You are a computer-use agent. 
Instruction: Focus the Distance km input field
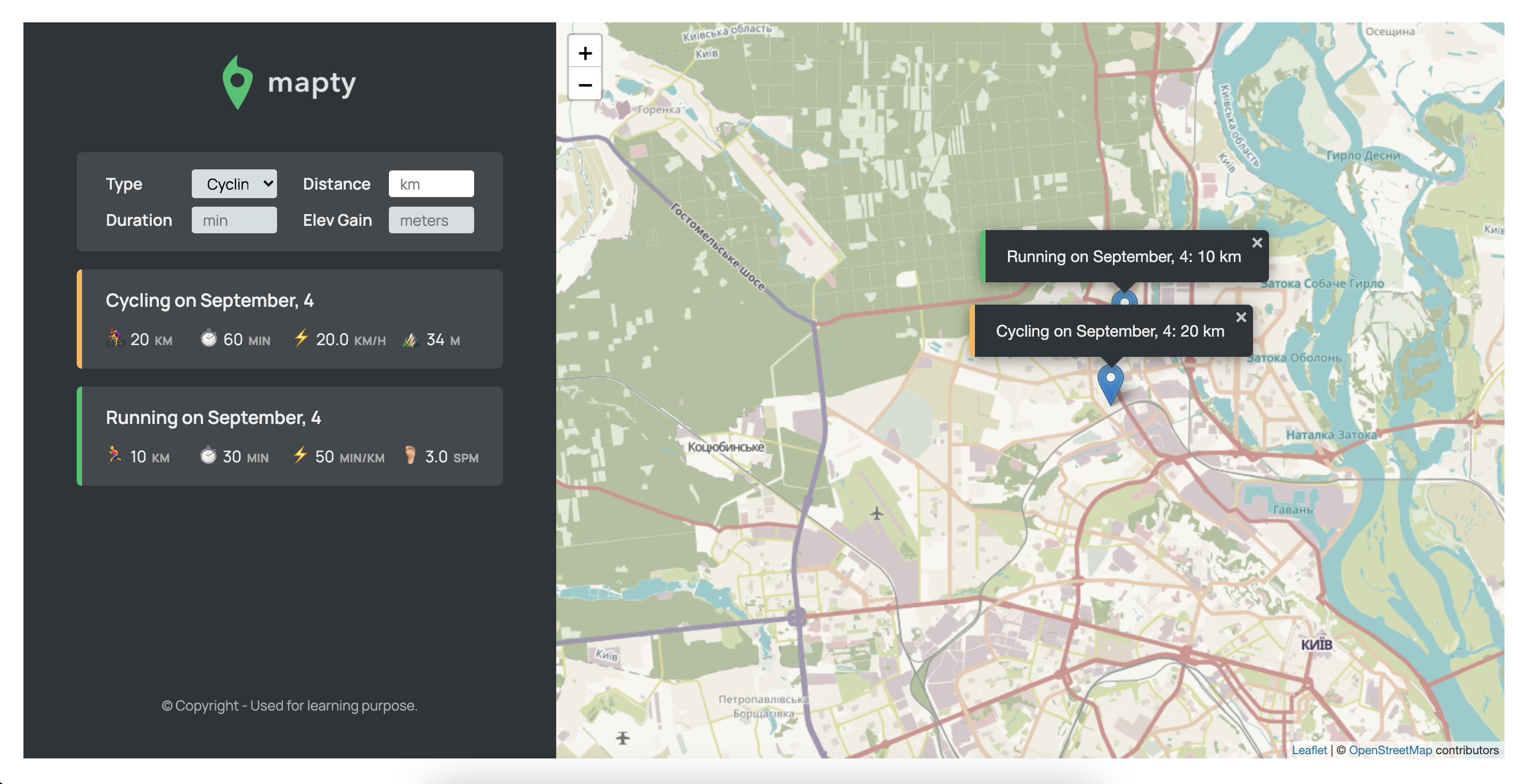point(431,184)
